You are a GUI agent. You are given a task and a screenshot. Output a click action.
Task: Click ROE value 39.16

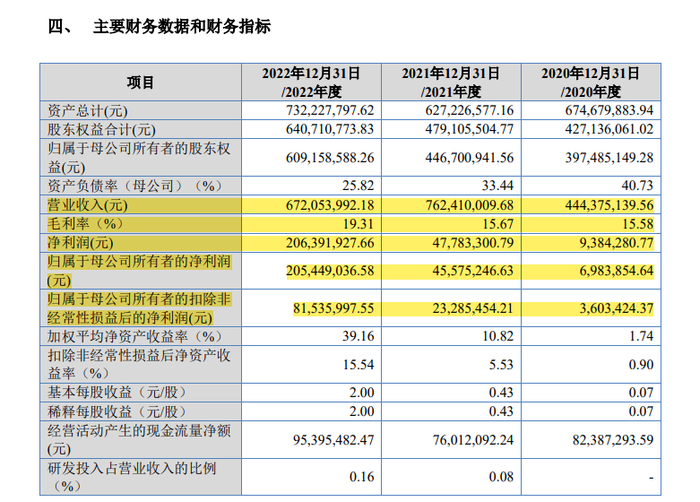(358, 336)
